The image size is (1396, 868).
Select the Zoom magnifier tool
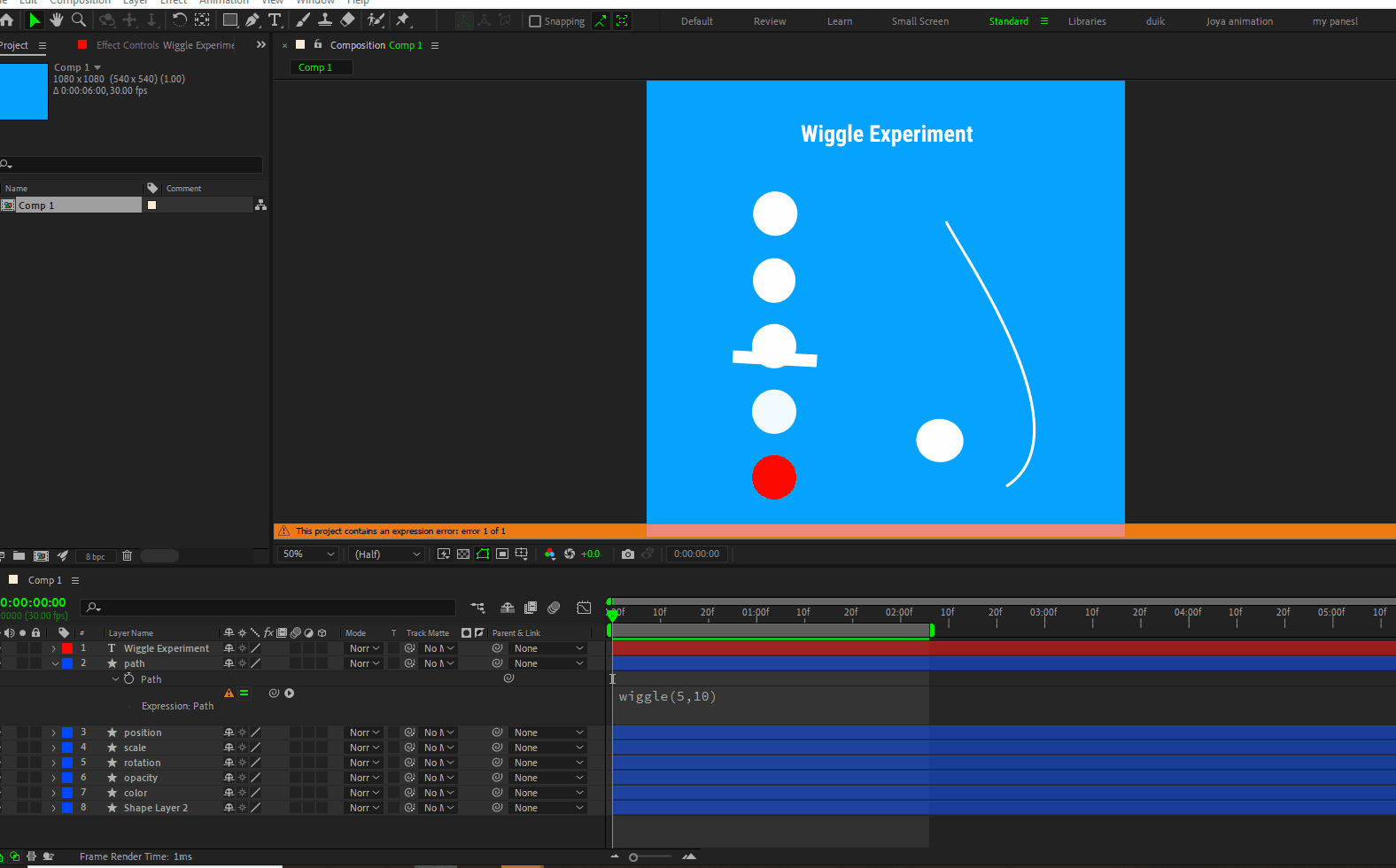(x=79, y=20)
